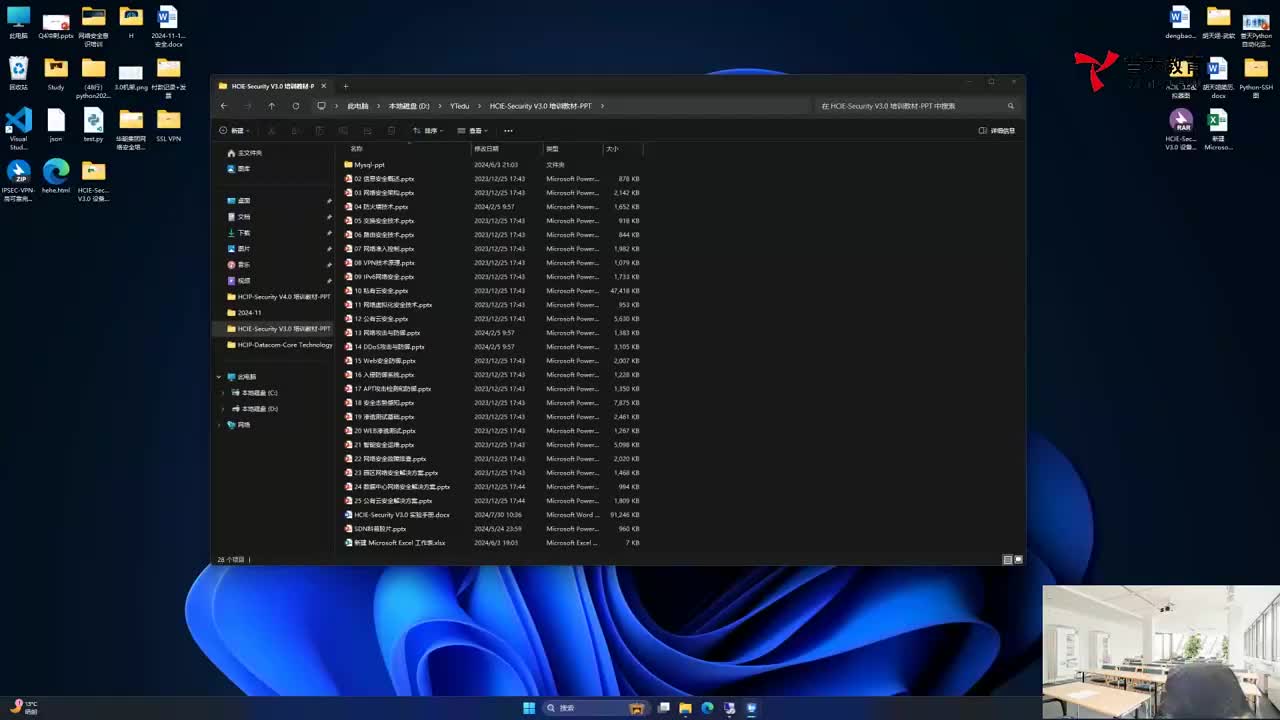Select the 此电脑 (This PC) desktop icon
The width and height of the screenshot is (1280, 720).
click(x=18, y=22)
